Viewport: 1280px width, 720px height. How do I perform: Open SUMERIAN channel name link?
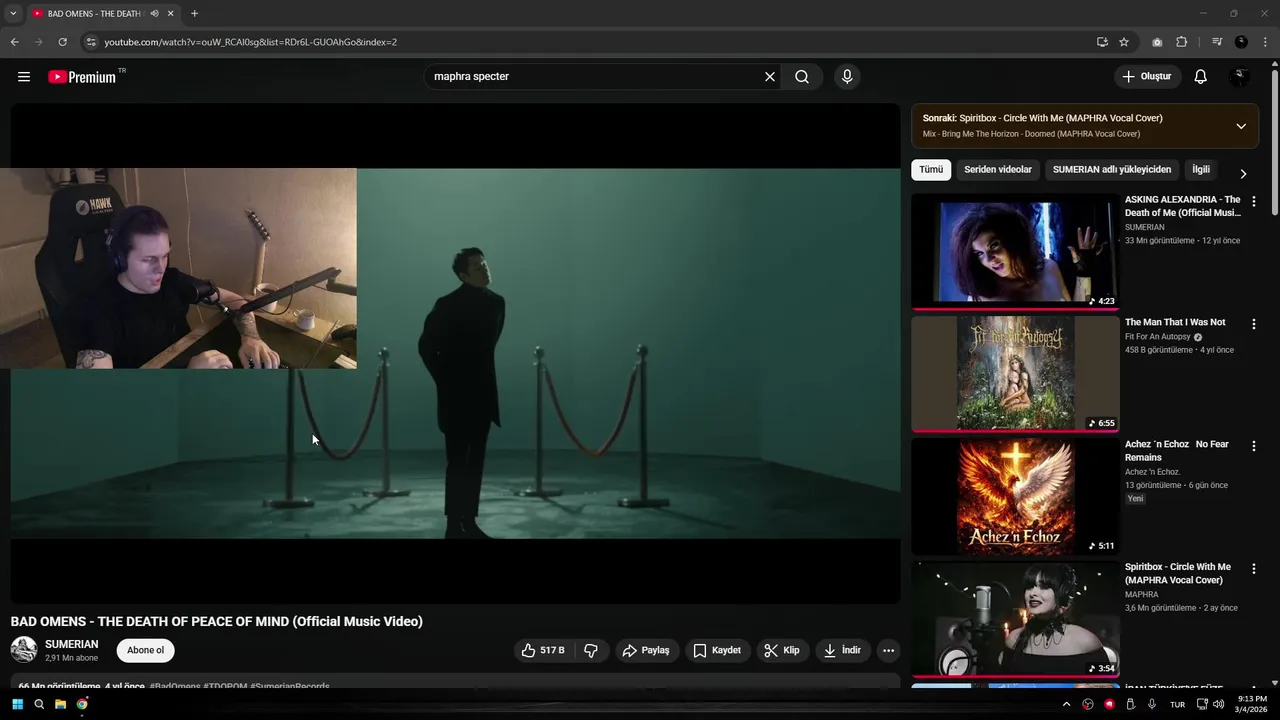click(72, 644)
